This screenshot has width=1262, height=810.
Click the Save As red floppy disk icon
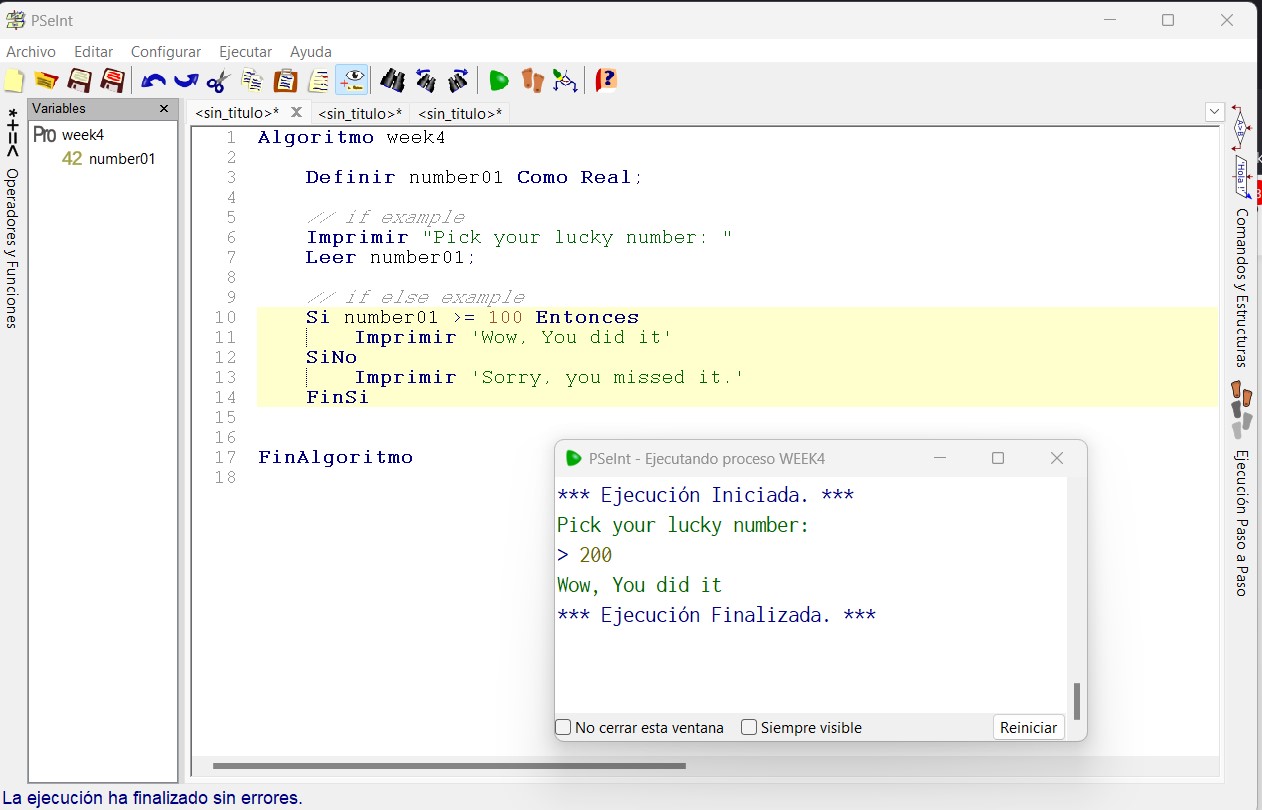click(112, 80)
